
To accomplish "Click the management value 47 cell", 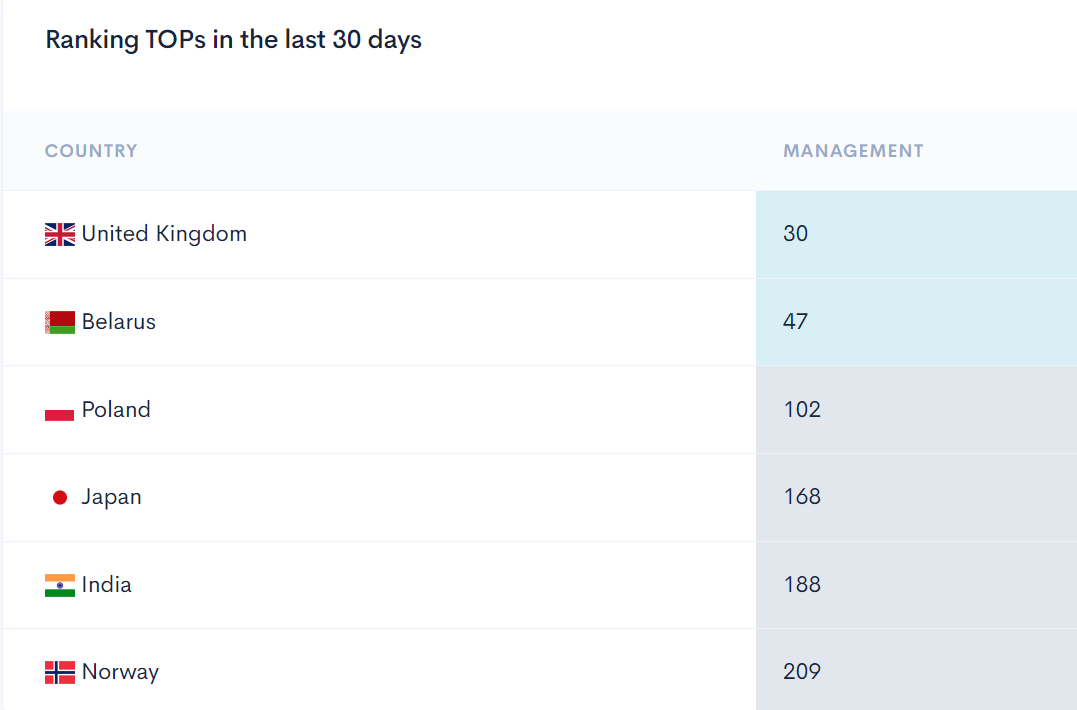I will pos(916,322).
